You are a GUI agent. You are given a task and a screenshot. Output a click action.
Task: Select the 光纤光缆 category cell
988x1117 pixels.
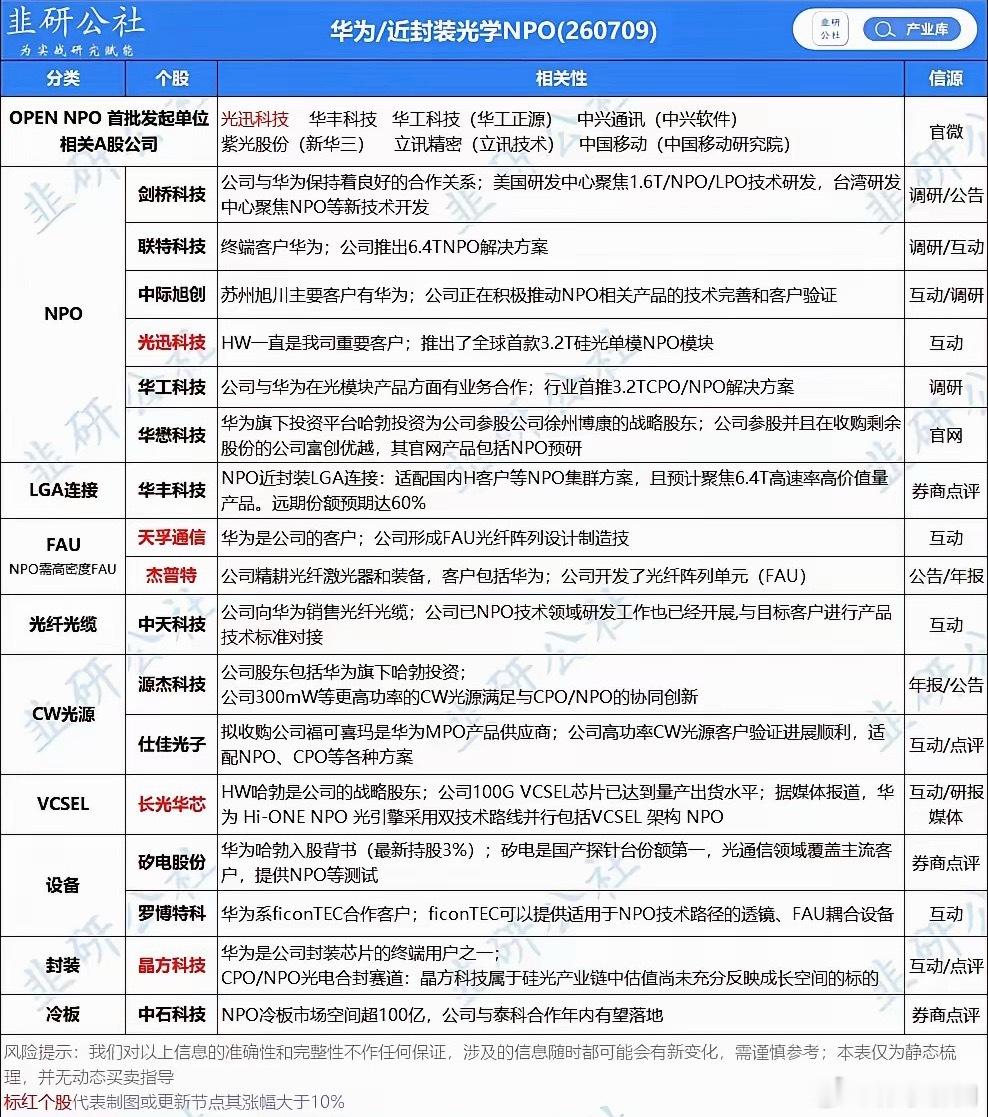coord(63,625)
